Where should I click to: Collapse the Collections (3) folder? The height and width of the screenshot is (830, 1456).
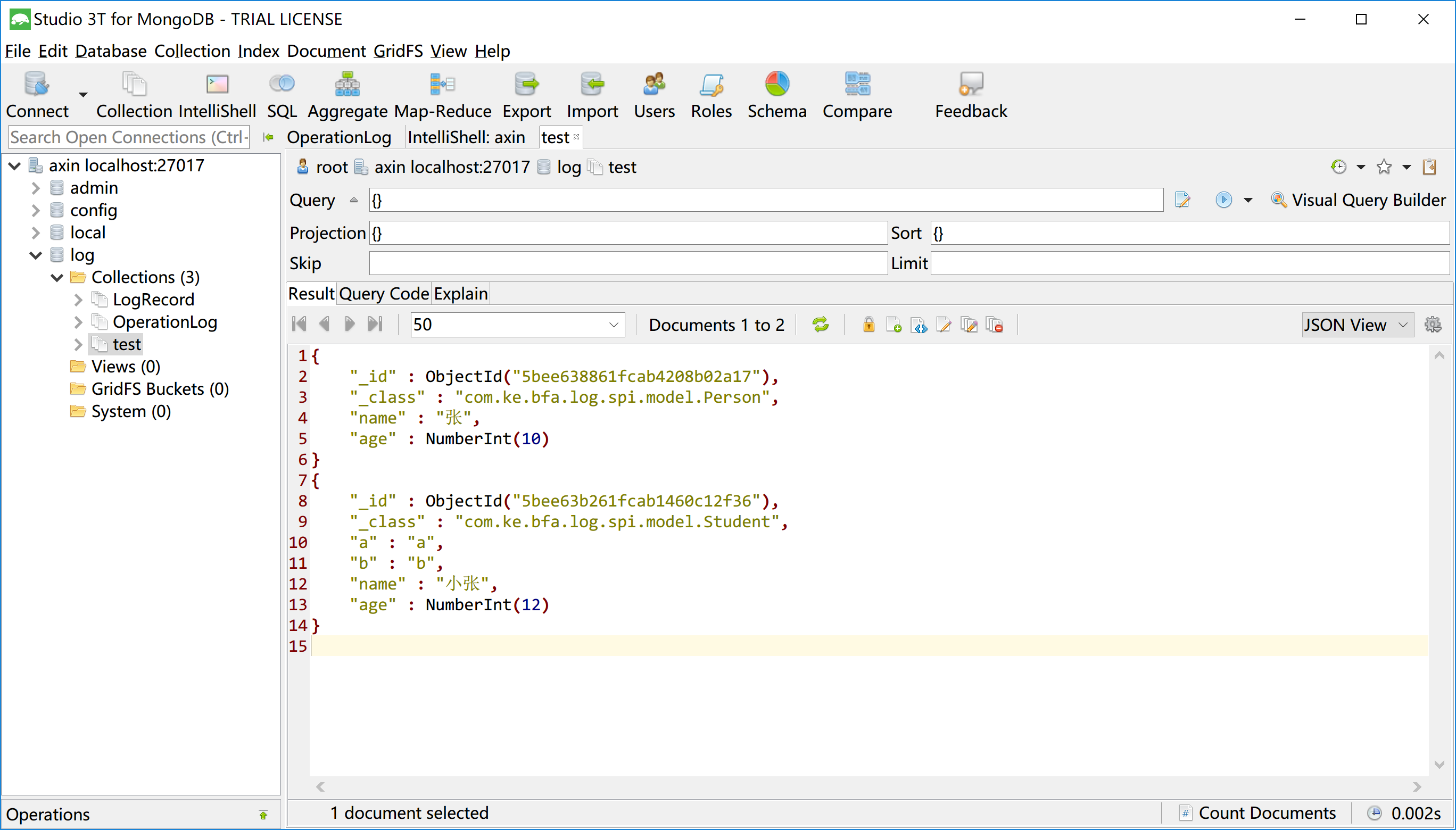(57, 278)
